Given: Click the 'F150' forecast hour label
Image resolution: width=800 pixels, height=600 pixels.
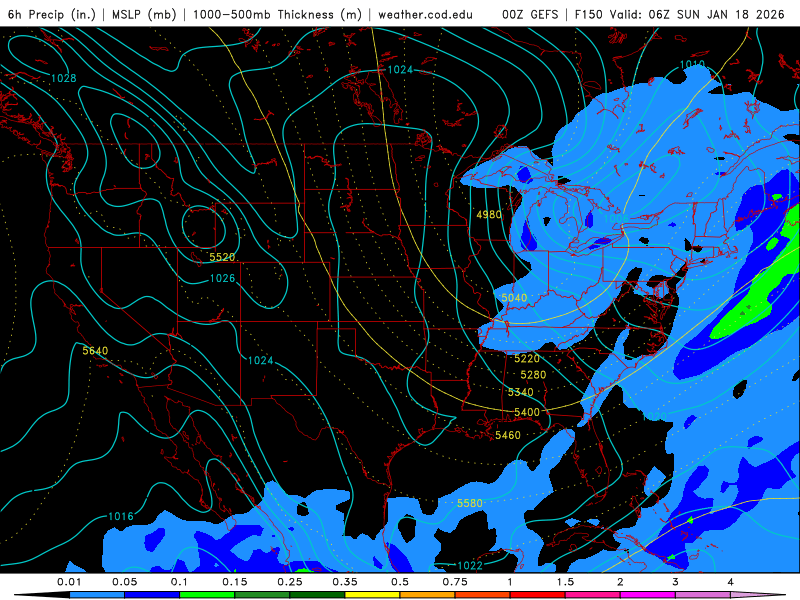Looking at the screenshot, I should [589, 14].
